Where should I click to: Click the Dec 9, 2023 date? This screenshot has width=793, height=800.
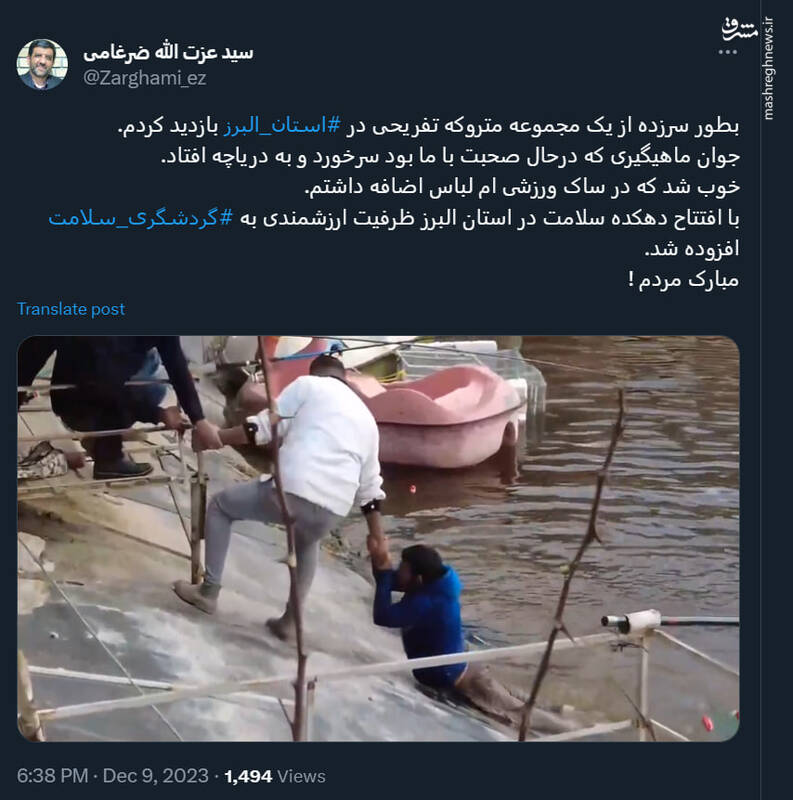click(x=156, y=776)
